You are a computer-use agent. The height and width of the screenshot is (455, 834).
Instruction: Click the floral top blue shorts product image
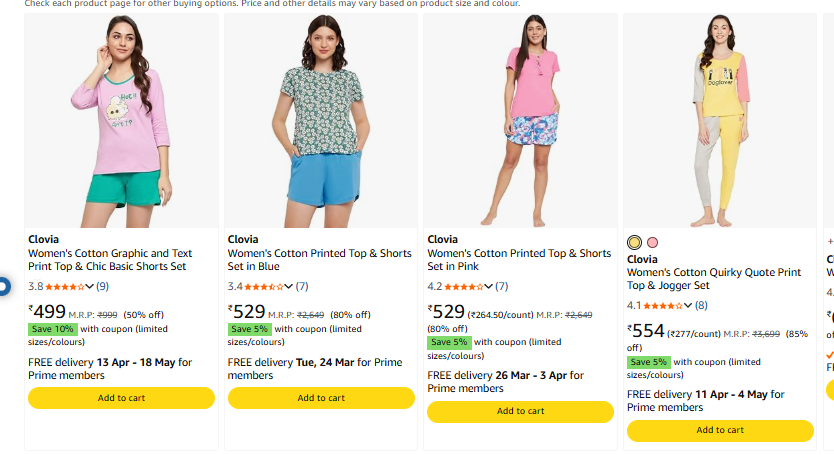click(x=321, y=120)
